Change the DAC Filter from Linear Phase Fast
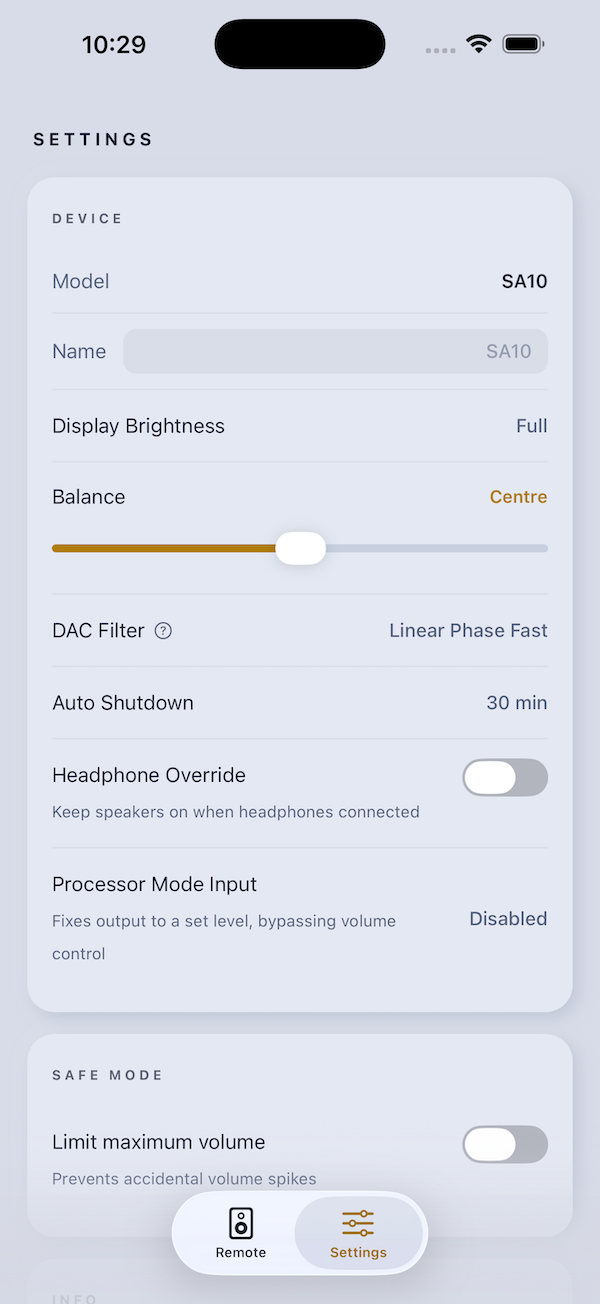Viewport: 600px width, 1304px height. pos(468,630)
